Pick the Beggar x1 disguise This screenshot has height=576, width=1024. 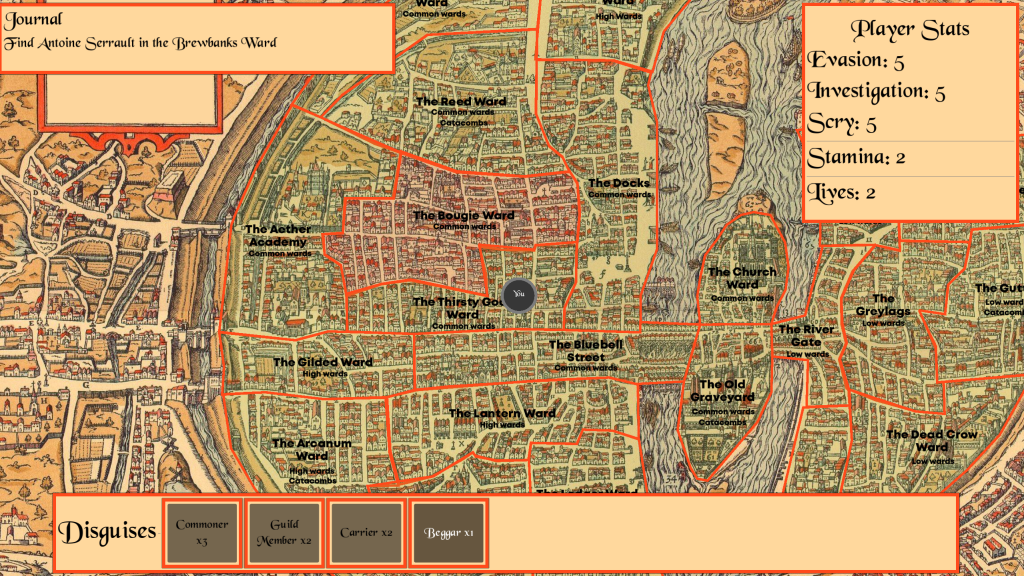coord(449,532)
